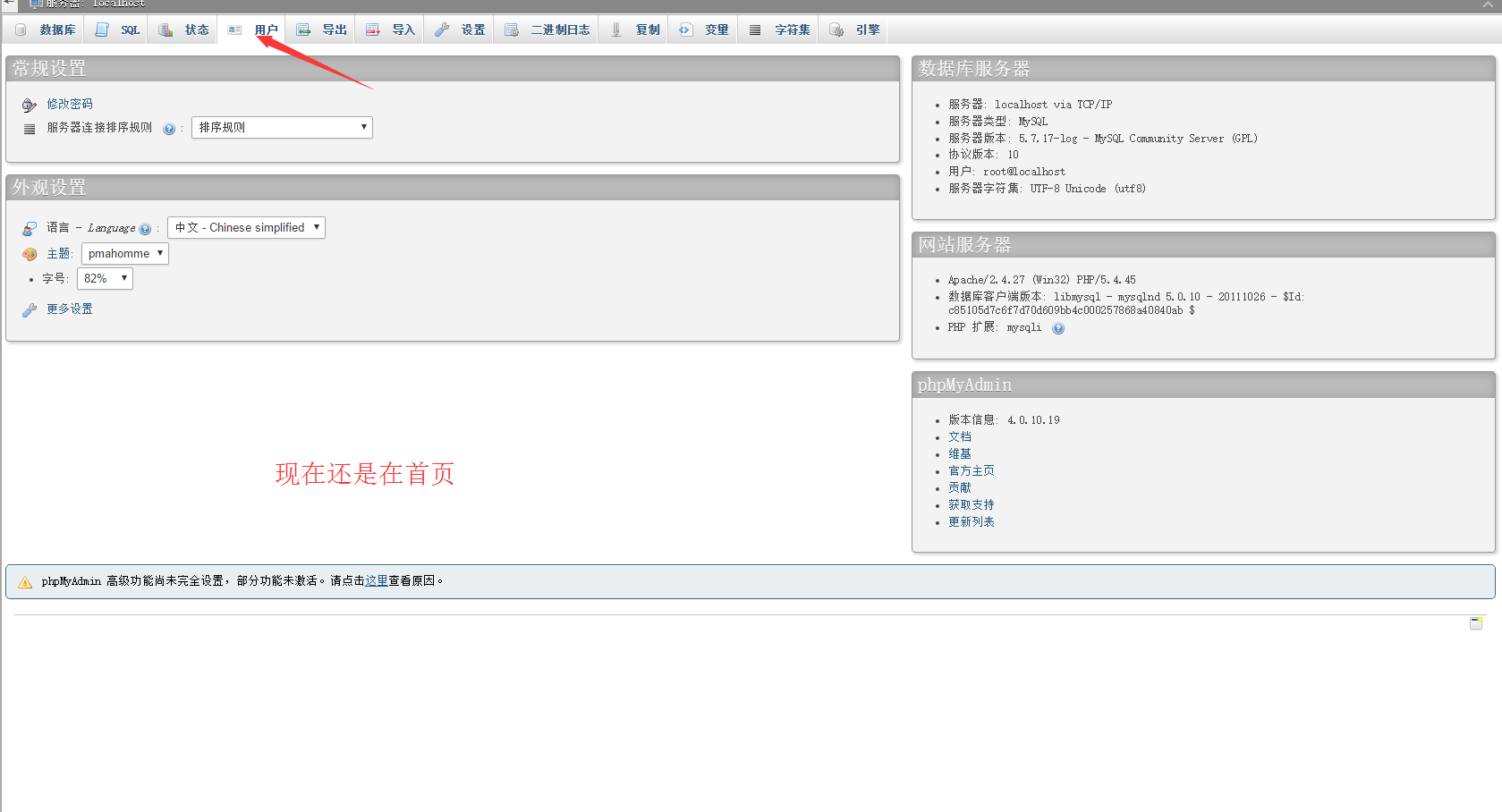Click the 更多设置 link

(x=70, y=309)
